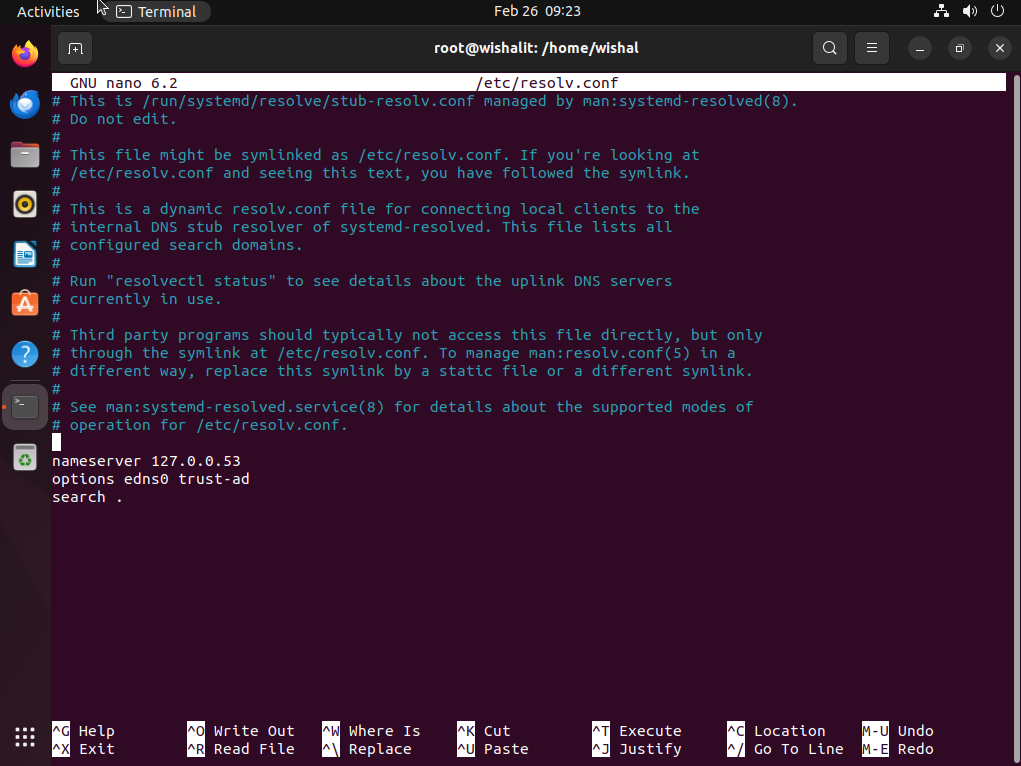The image size is (1021, 766).
Task: Open the Help application
Action: click(25, 354)
